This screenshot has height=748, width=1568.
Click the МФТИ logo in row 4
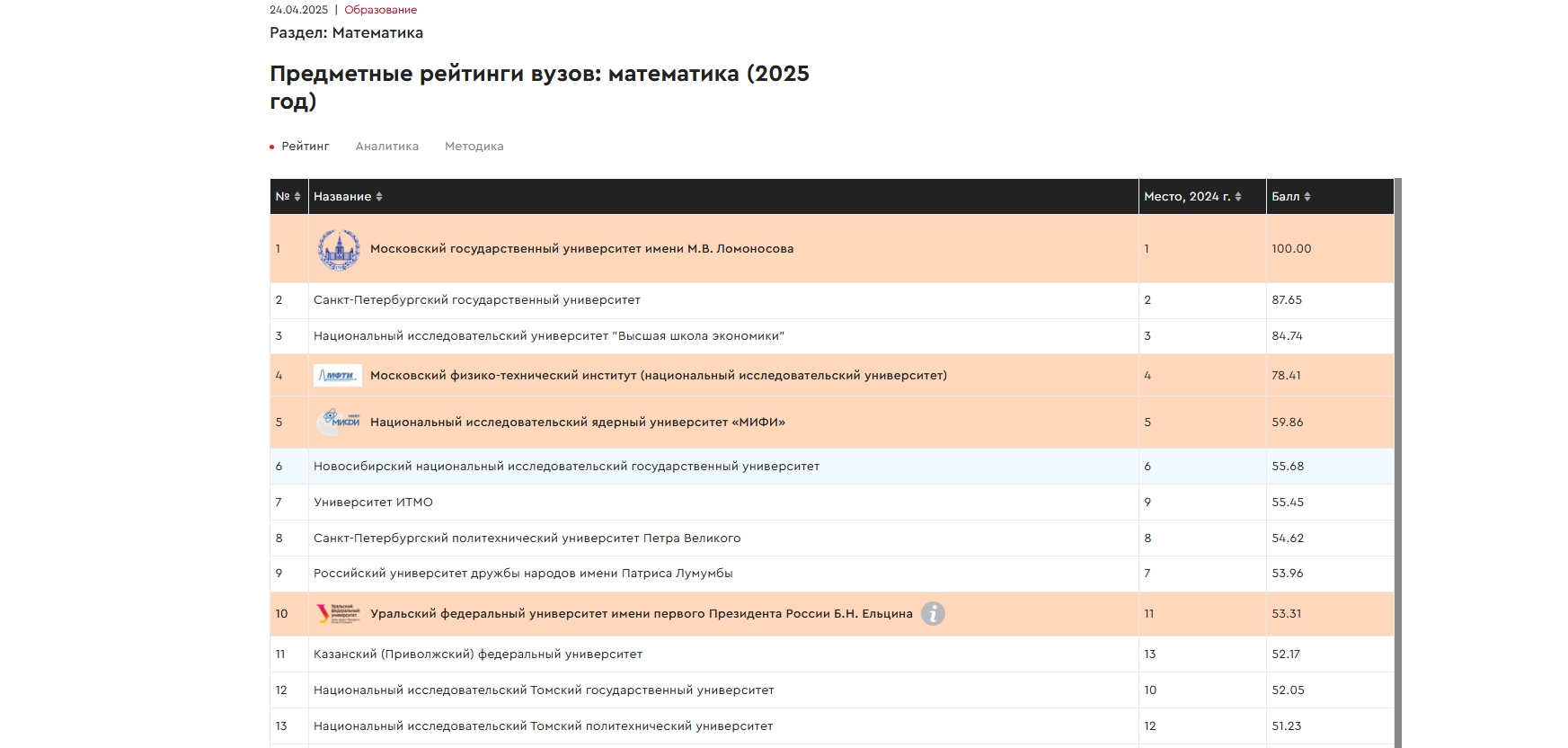pyautogui.click(x=338, y=376)
